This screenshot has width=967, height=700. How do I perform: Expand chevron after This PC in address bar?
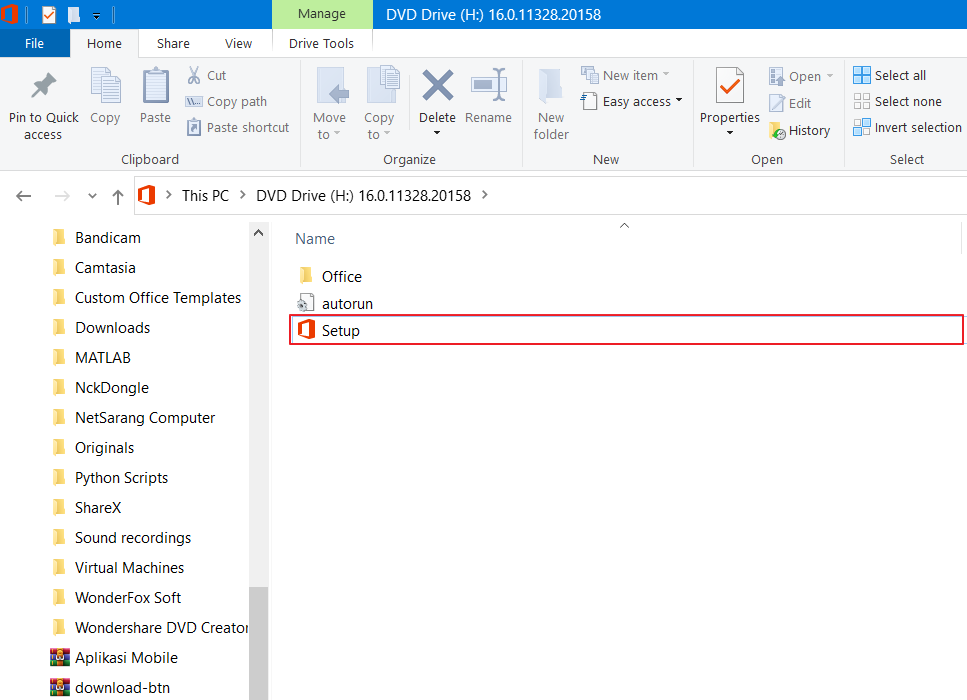point(242,195)
